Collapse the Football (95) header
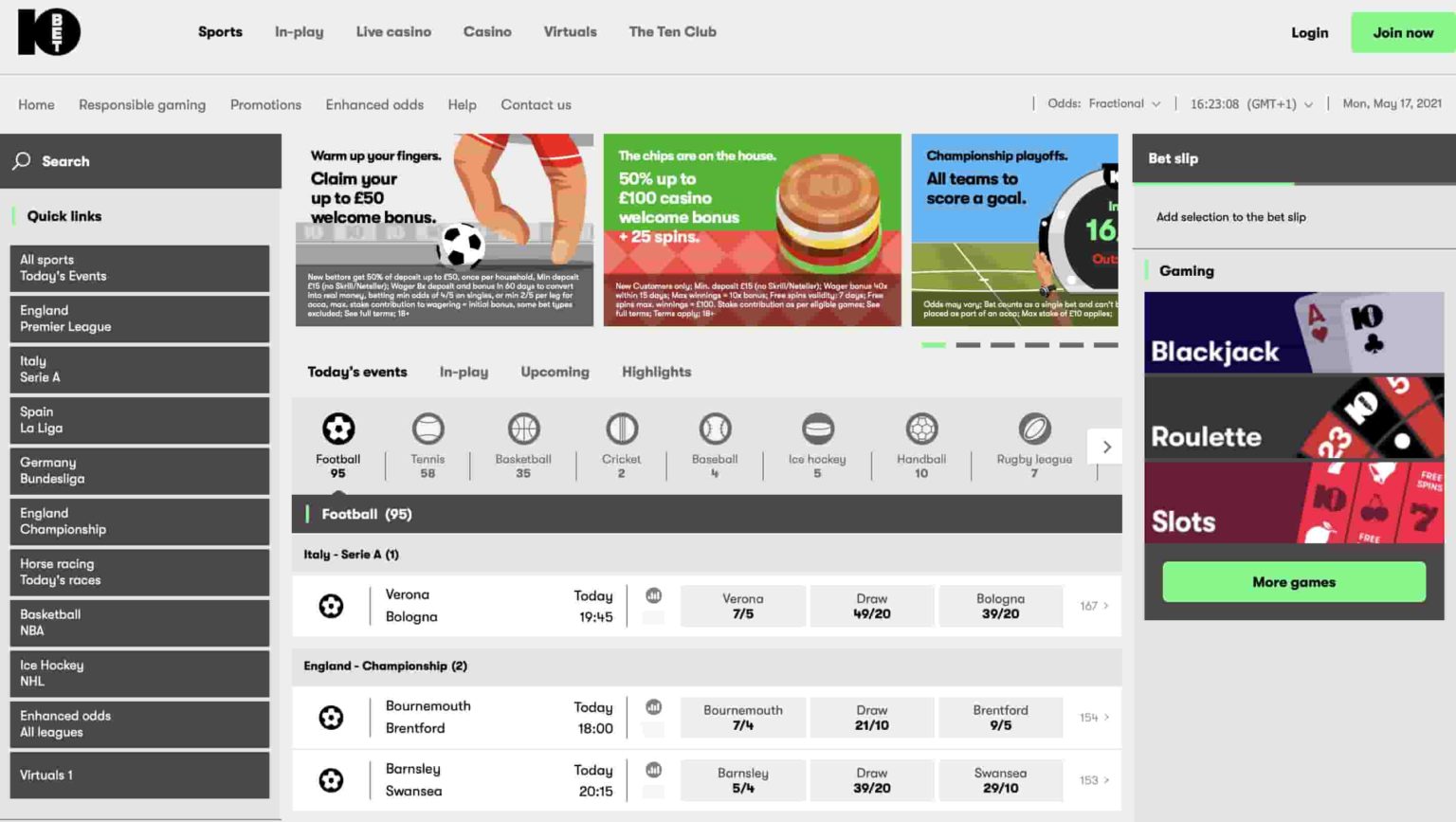The height and width of the screenshot is (822, 1456). pos(706,514)
